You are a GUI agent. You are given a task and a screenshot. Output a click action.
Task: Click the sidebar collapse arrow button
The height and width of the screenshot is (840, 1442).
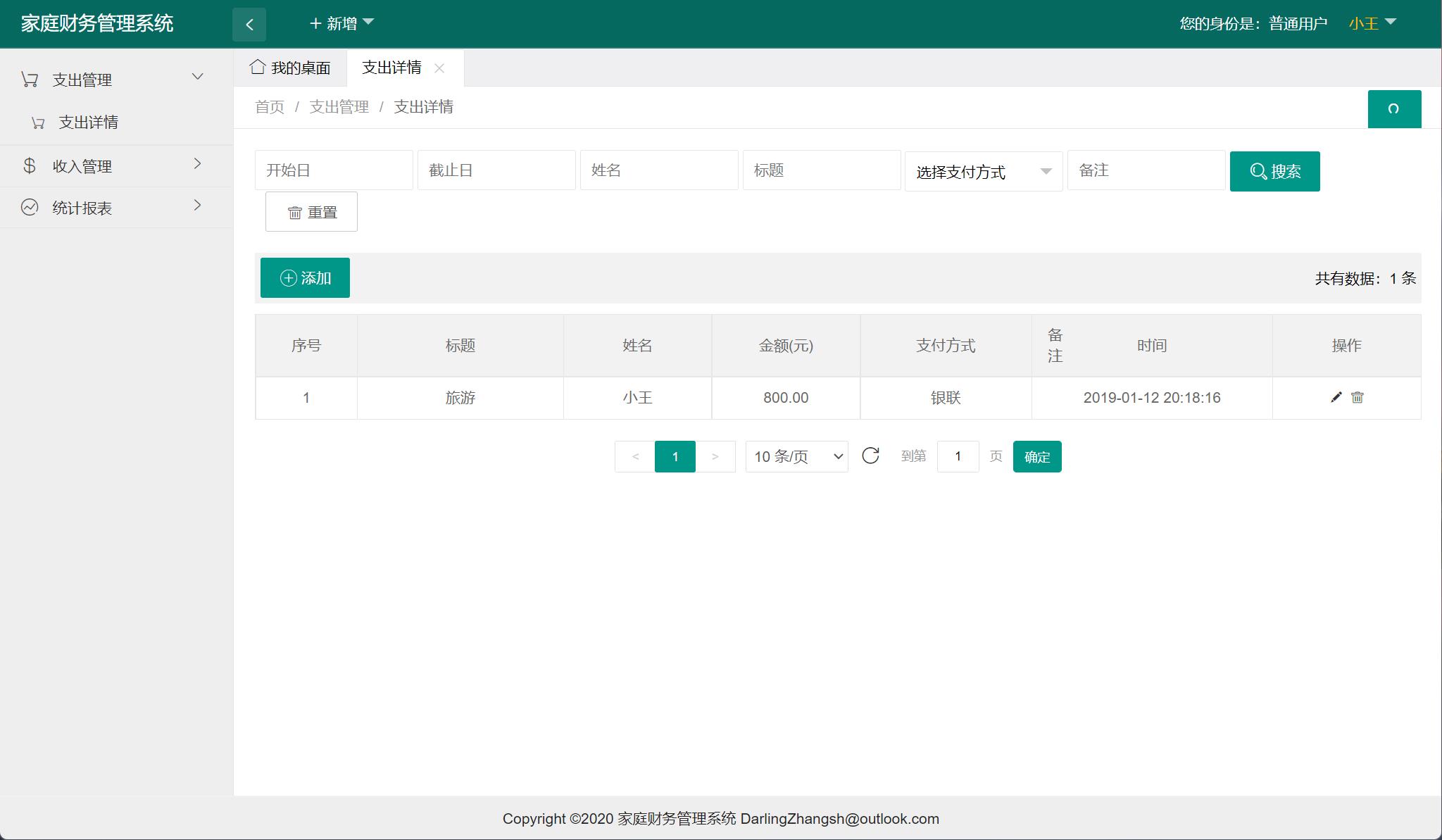[250, 23]
